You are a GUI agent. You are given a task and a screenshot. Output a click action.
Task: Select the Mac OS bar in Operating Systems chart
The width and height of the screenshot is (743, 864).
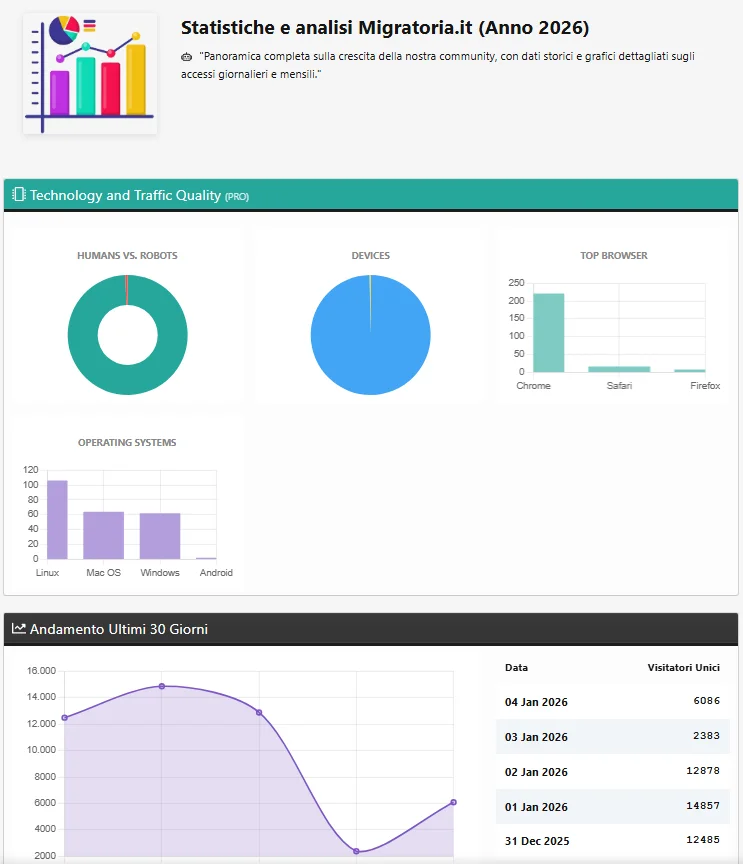[103, 535]
